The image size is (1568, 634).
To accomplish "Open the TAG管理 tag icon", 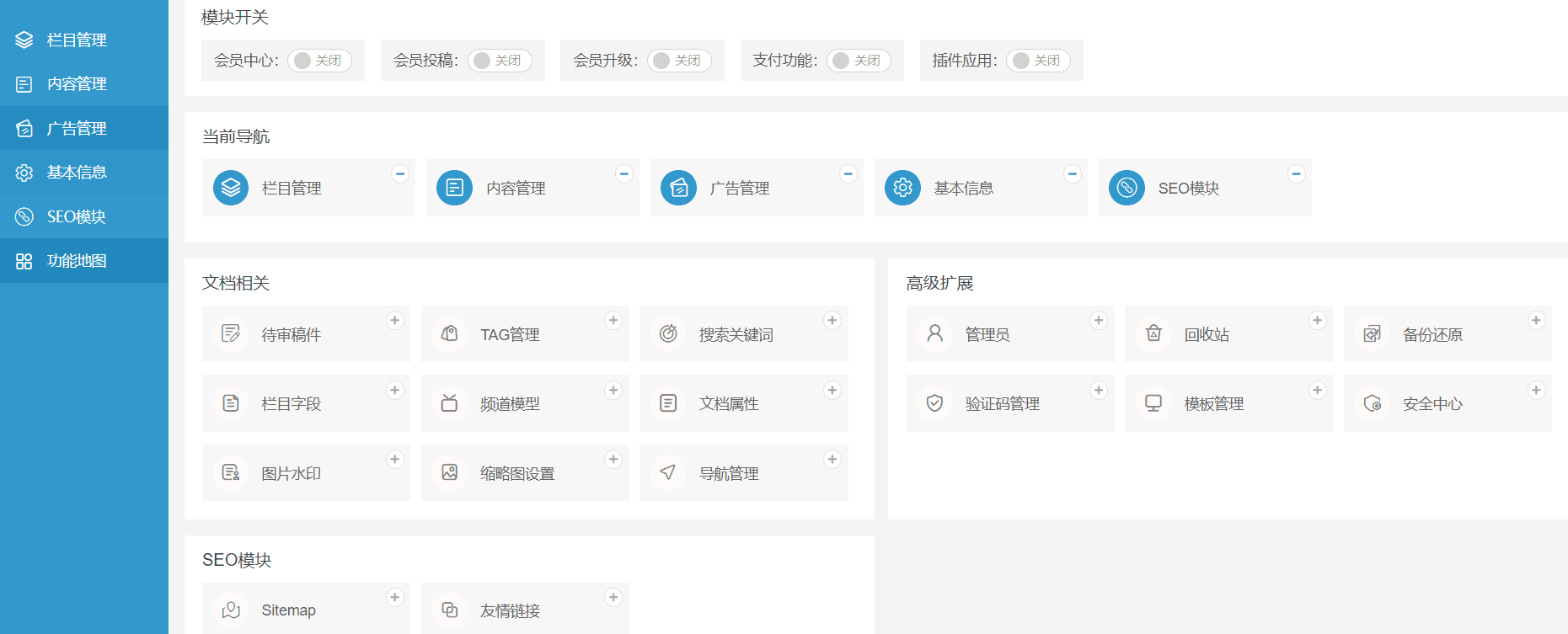I will tap(450, 334).
